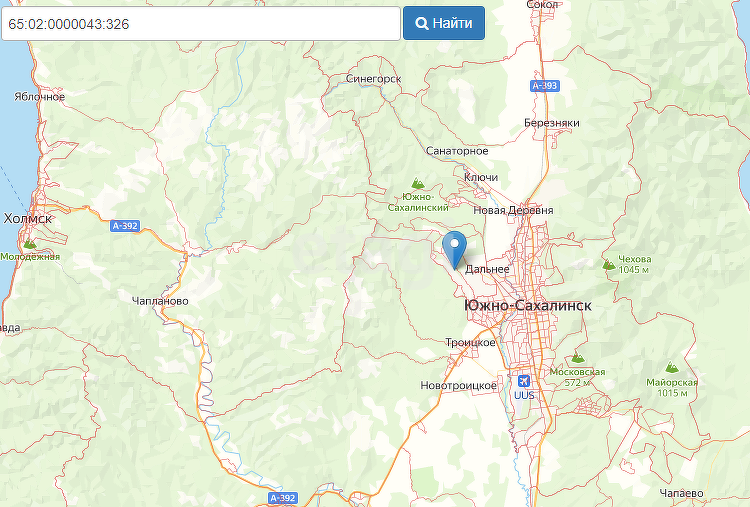The height and width of the screenshot is (507, 750).
Task: Click the Яблочное village label
Action: (x=39, y=97)
